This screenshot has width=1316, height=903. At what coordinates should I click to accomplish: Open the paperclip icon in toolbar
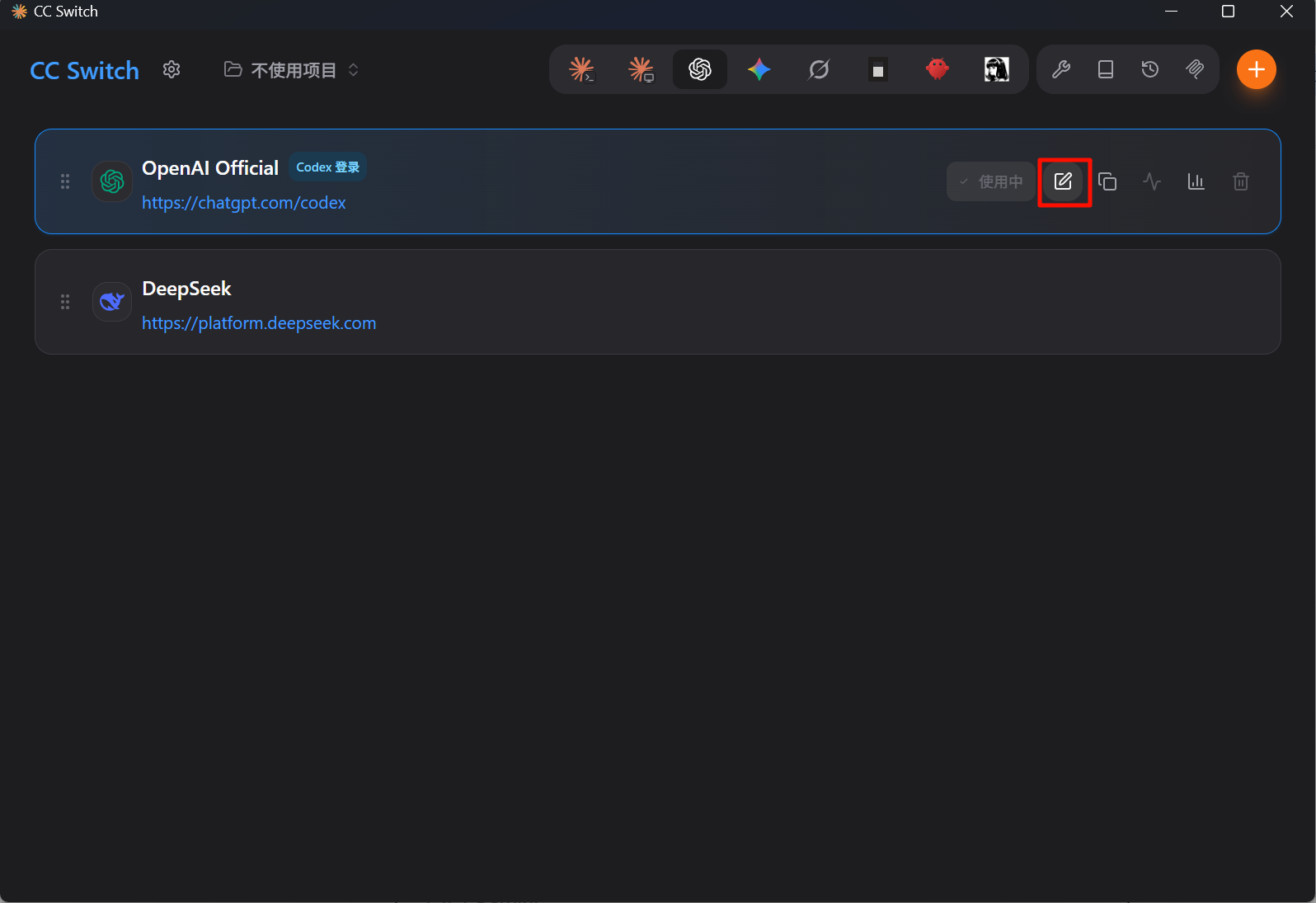1195,69
